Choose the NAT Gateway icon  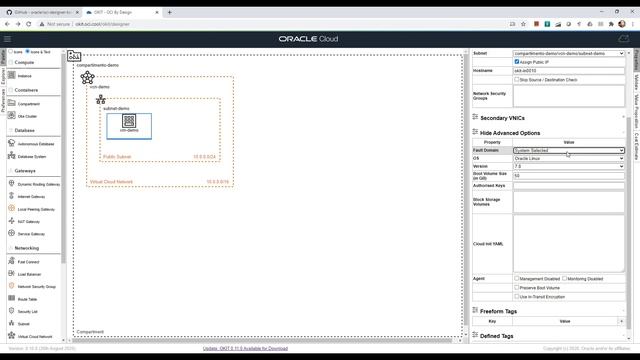tap(11, 221)
